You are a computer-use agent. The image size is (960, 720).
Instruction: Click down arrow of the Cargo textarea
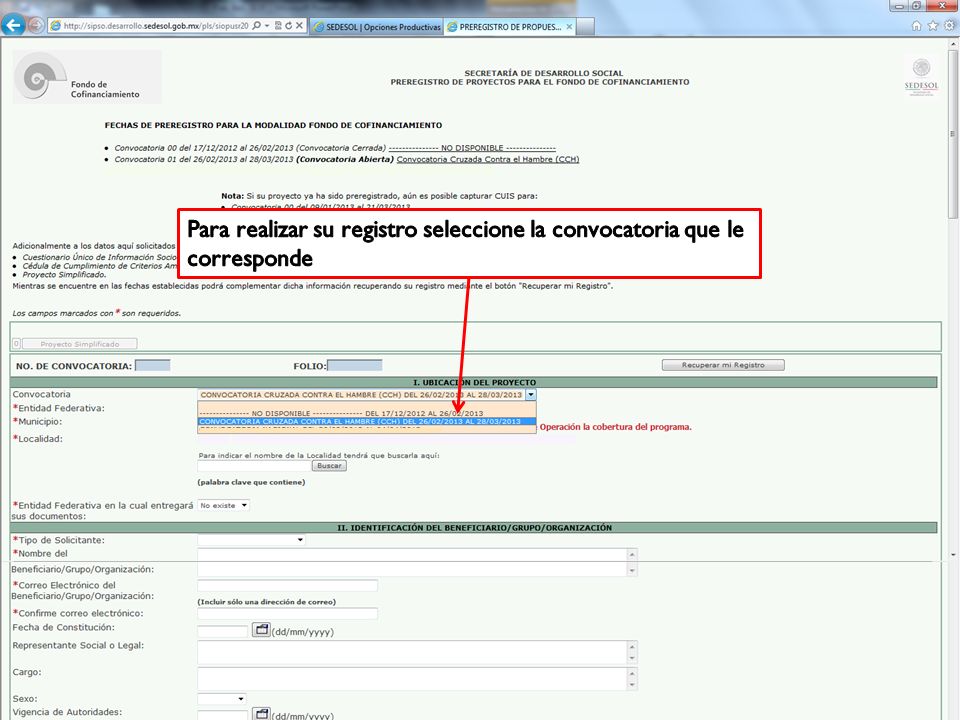click(632, 684)
